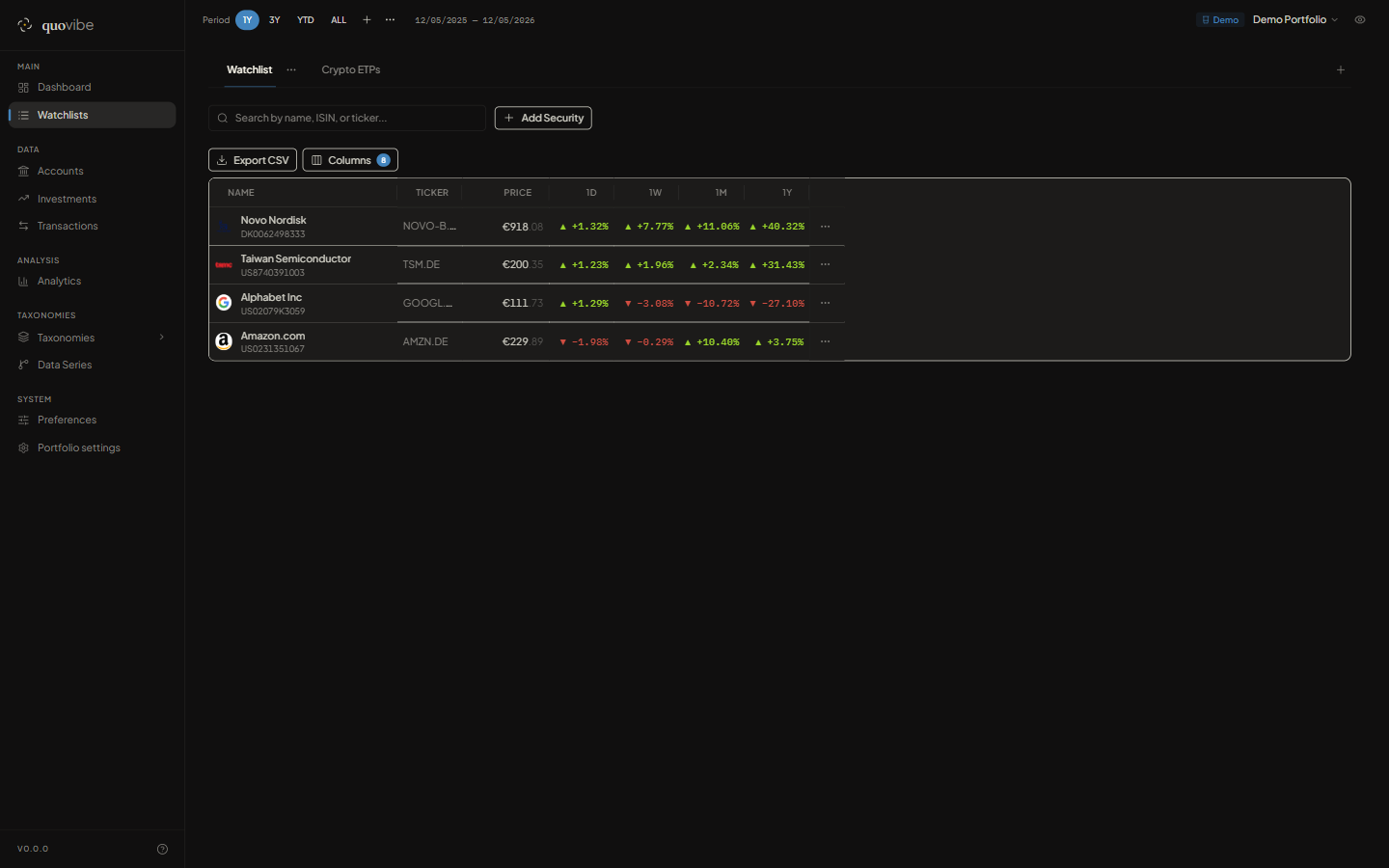Add new watchlist with plus icon
Image resolution: width=1389 pixels, height=868 pixels.
[x=1341, y=69]
